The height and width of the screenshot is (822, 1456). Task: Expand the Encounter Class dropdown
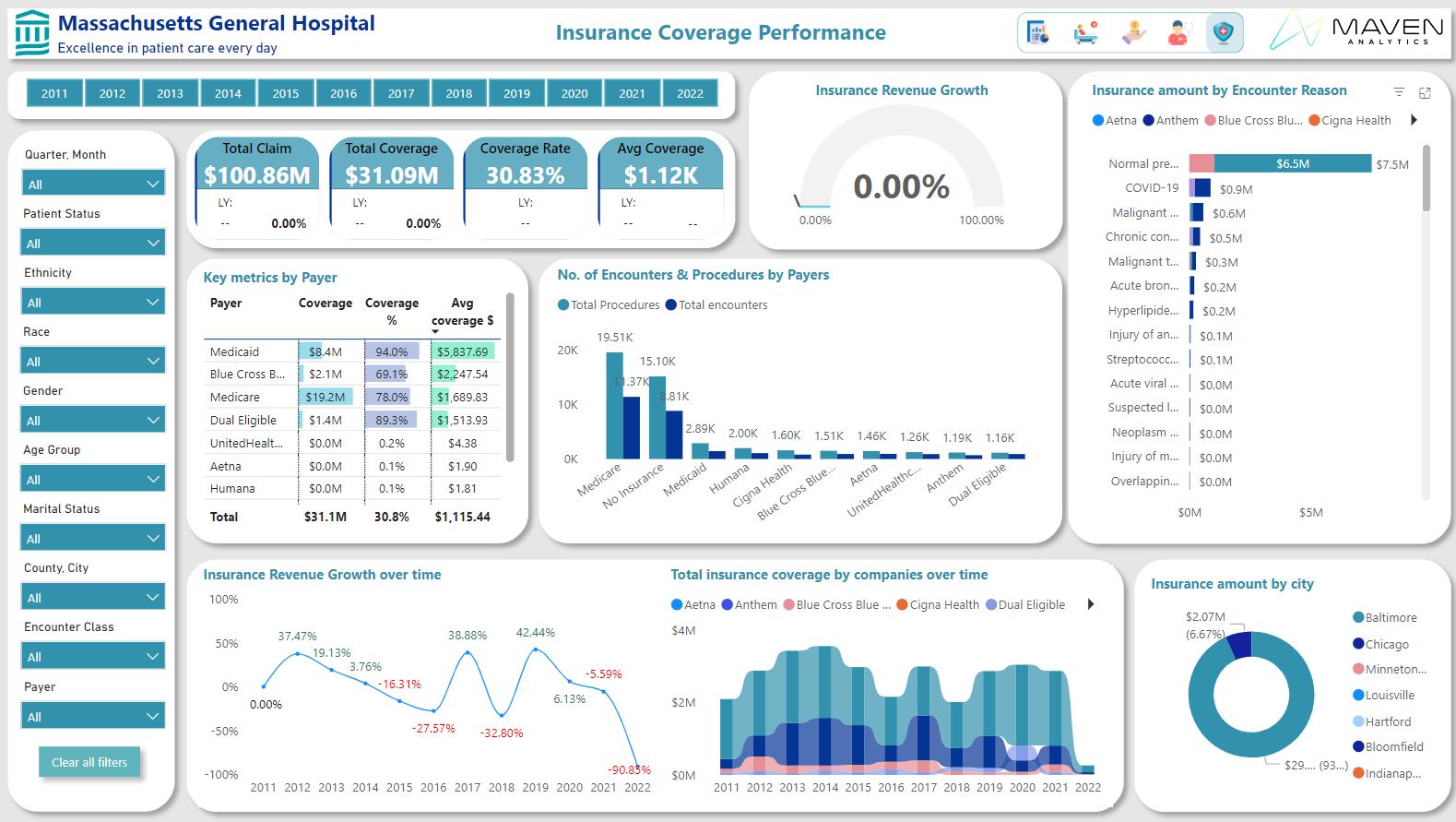pyautogui.click(x=93, y=656)
